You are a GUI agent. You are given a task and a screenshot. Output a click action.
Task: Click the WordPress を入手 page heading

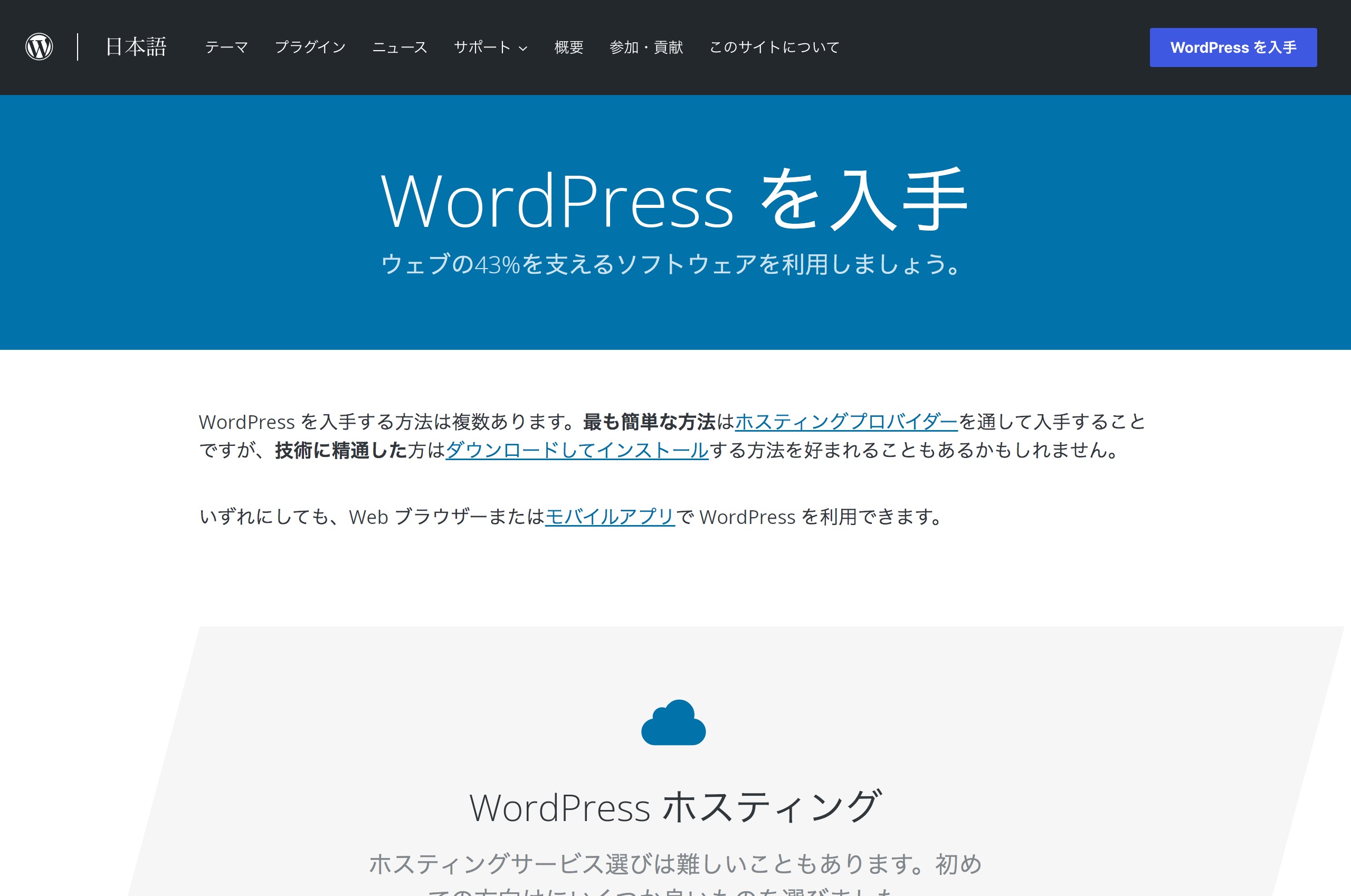tap(674, 200)
